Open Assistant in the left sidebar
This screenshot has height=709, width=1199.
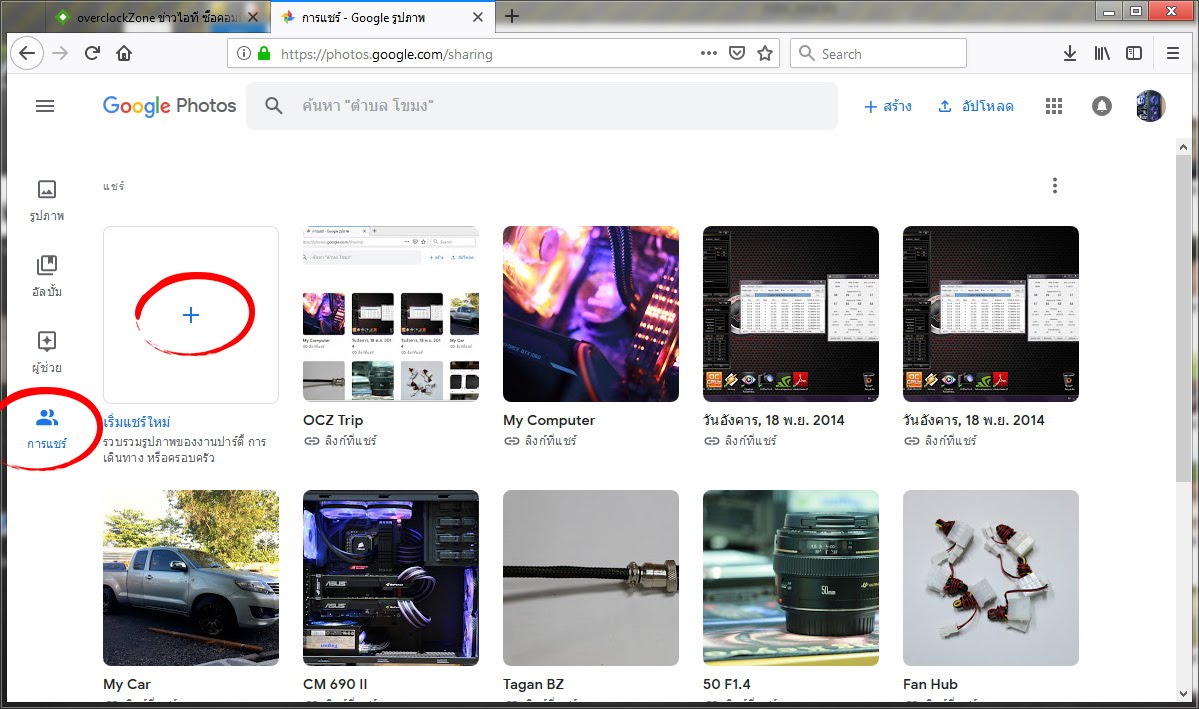(47, 351)
